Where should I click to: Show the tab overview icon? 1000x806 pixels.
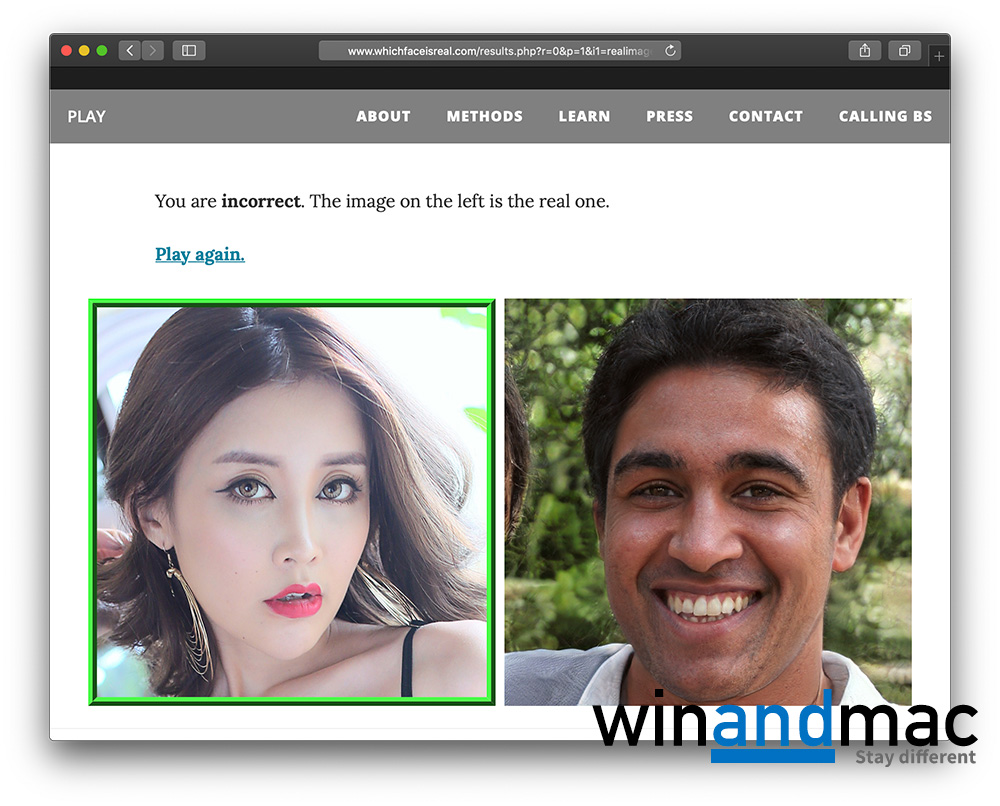(x=904, y=51)
